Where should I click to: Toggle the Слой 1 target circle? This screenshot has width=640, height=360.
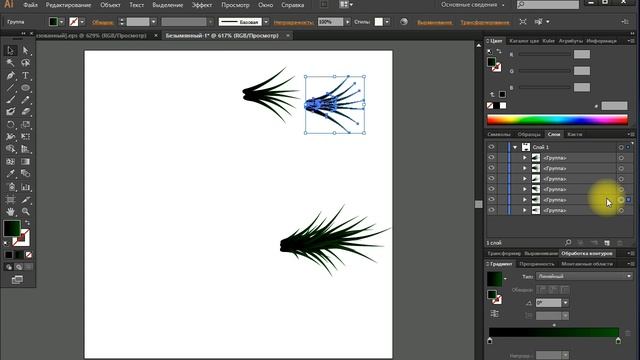point(621,147)
